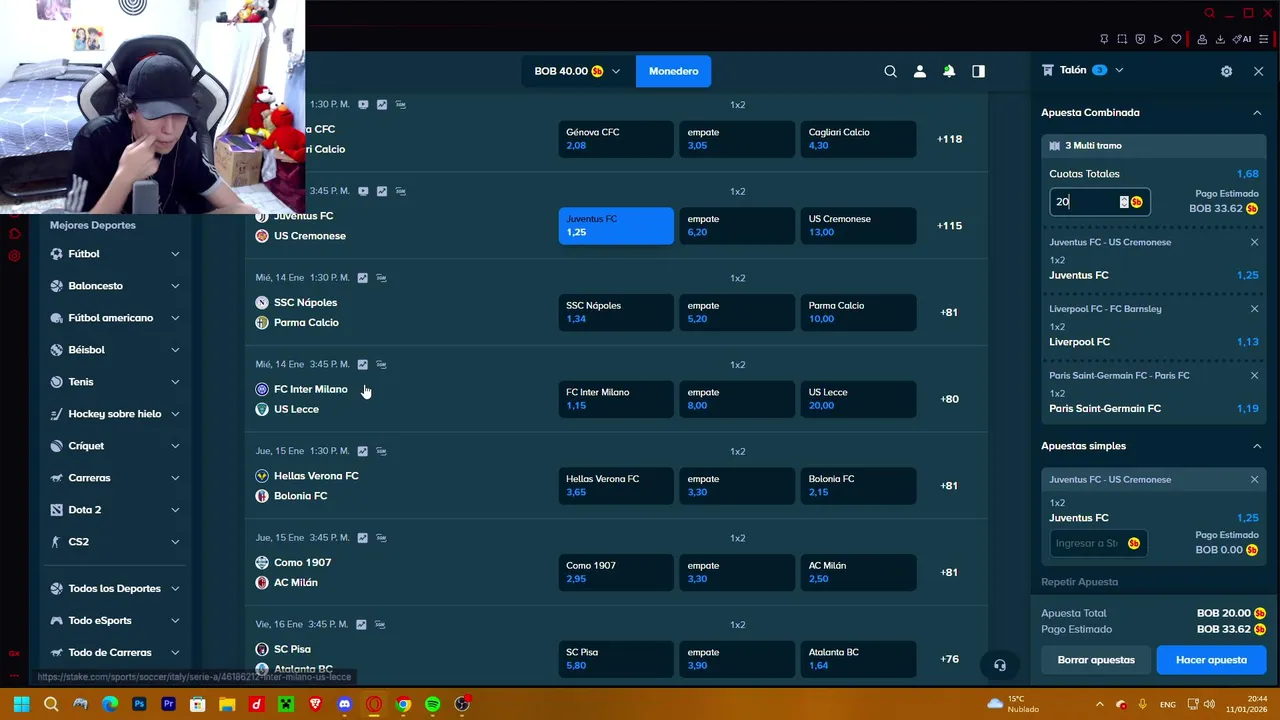This screenshot has height=720, width=1280.
Task: Remove Juventus single bet under Apuestas simples
Action: (x=1254, y=480)
